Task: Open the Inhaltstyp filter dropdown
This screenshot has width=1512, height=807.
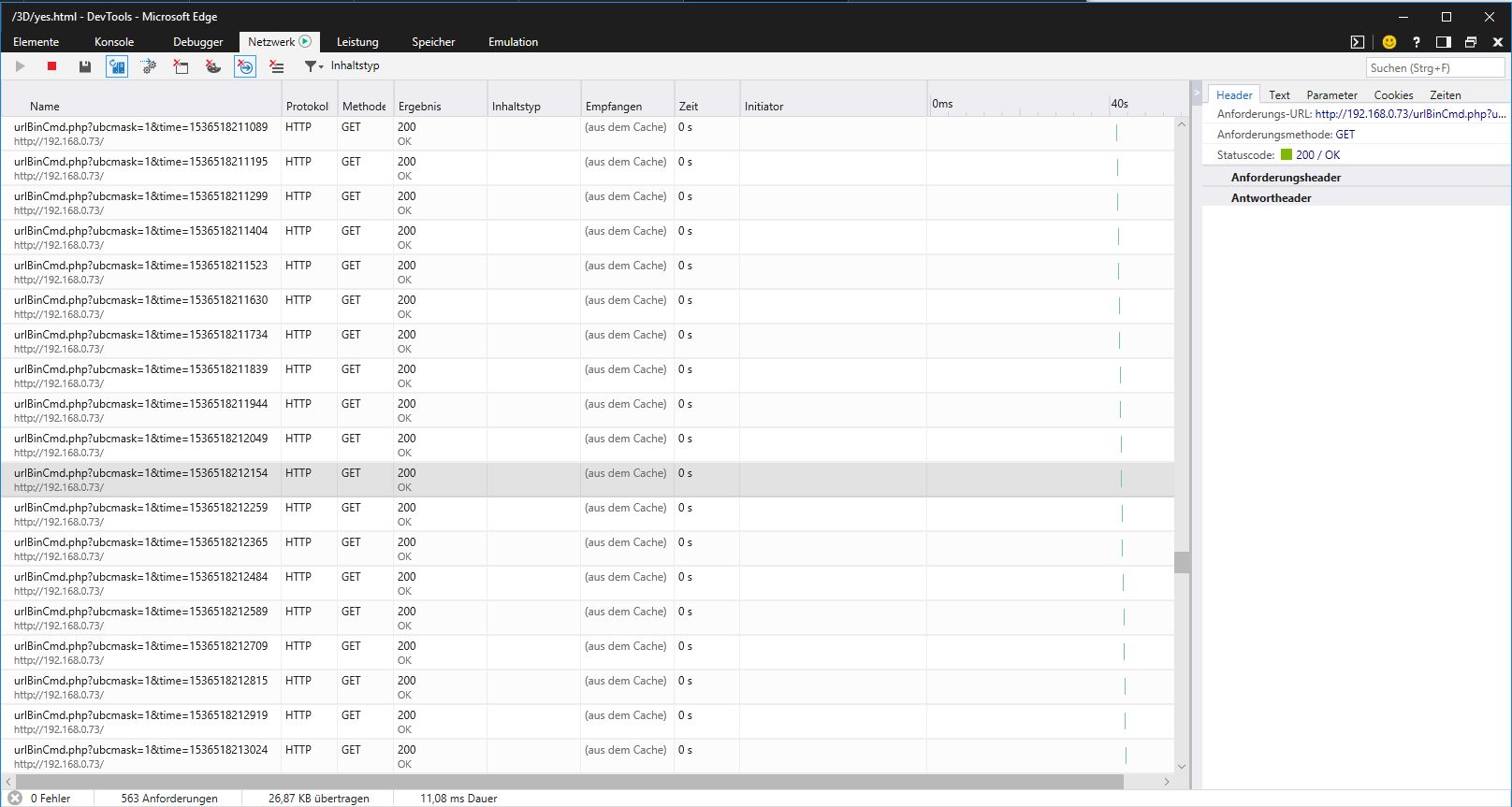Action: [342, 66]
